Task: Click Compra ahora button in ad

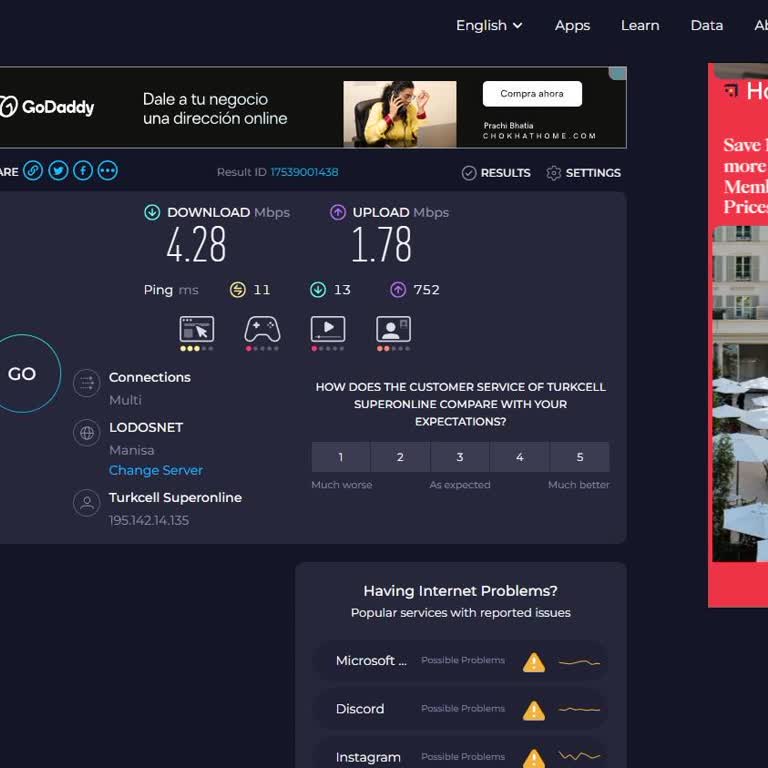Action: click(532, 94)
